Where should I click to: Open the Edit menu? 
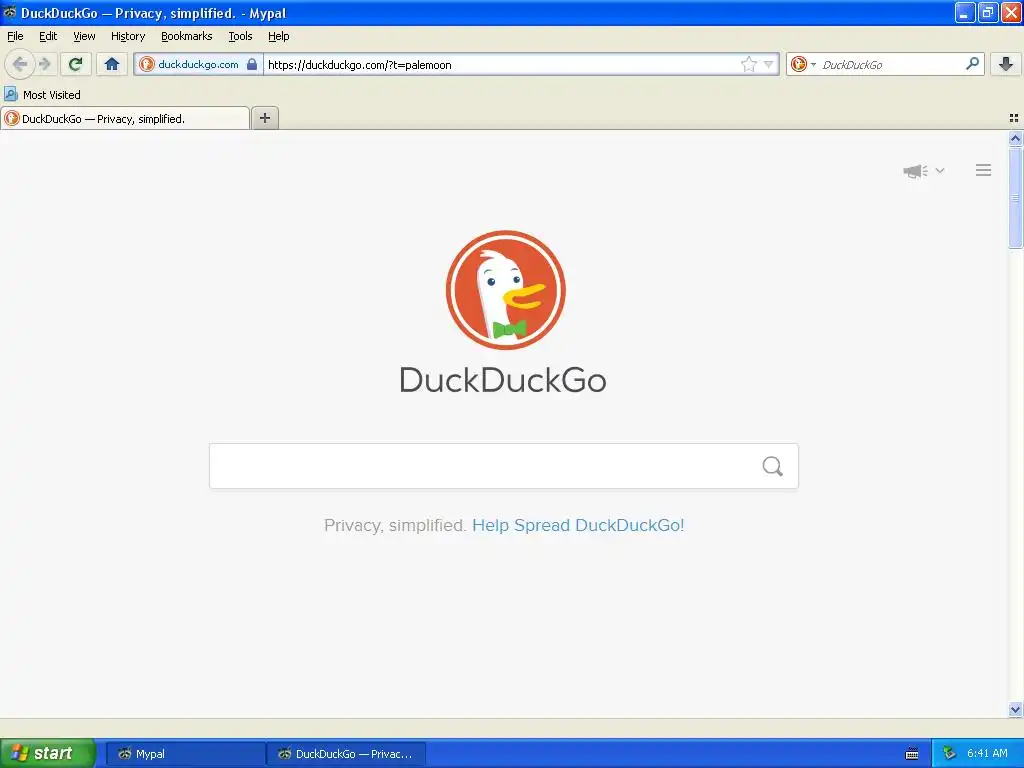point(48,37)
